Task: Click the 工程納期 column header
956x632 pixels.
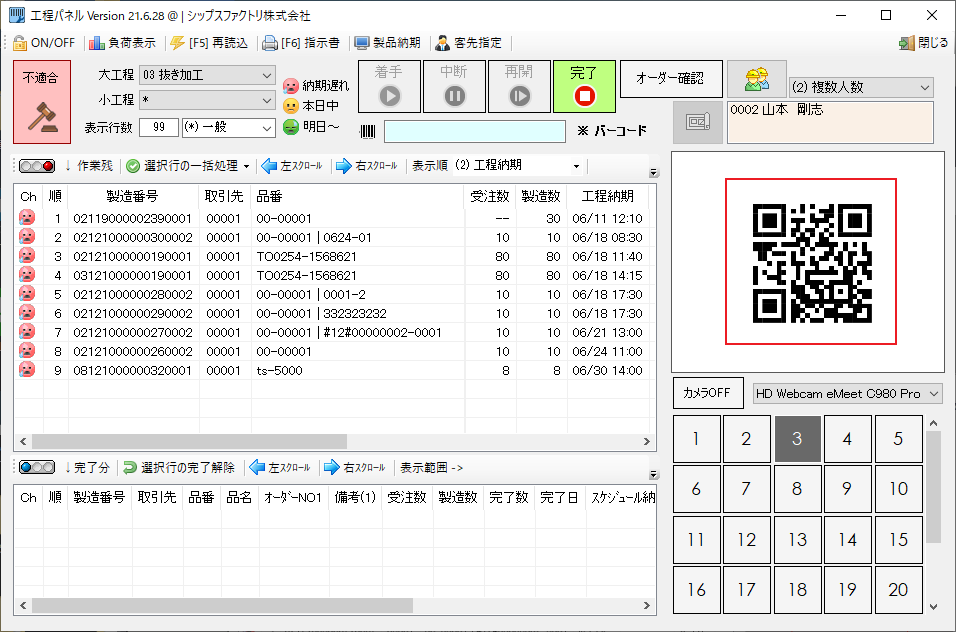Action: pyautogui.click(x=607, y=196)
